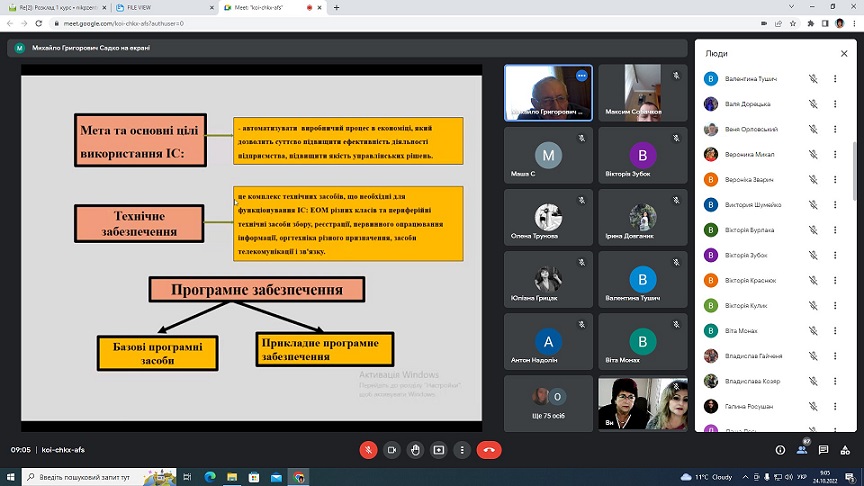864x486 pixels.
Task: Open the volume control in system tray
Action: pyautogui.click(x=789, y=477)
